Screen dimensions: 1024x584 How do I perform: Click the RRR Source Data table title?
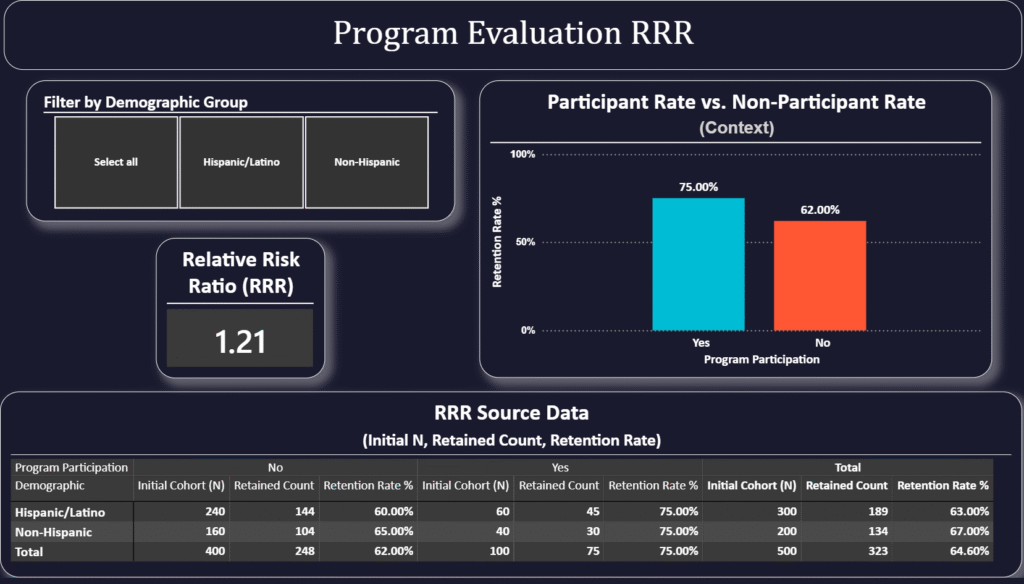tap(512, 412)
